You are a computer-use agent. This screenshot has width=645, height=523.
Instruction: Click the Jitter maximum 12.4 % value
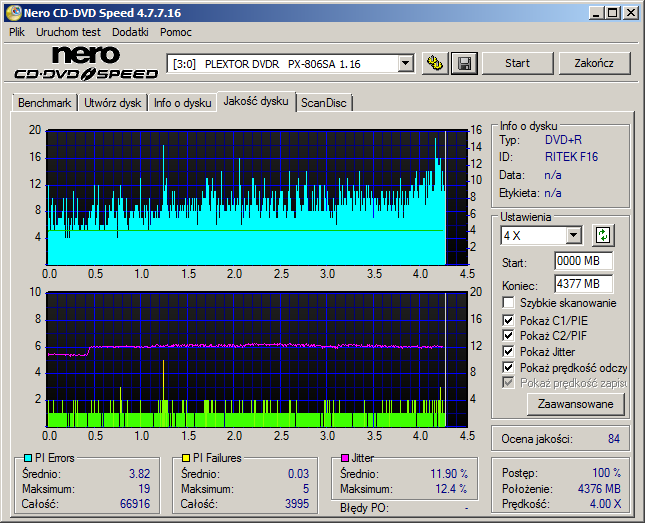pyautogui.click(x=451, y=489)
